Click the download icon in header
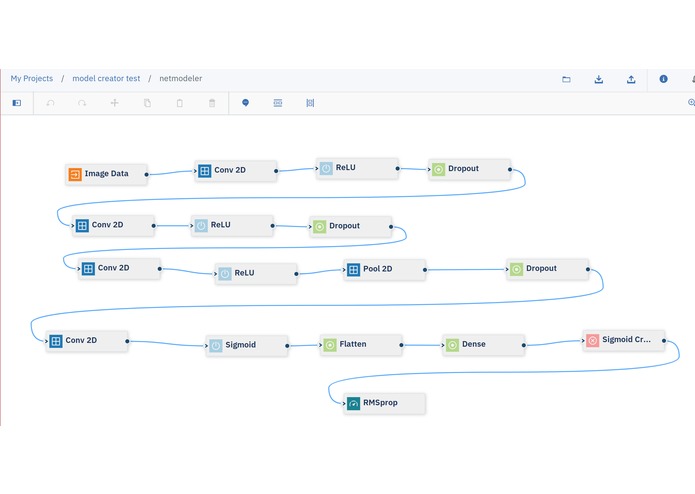695x494 pixels. (x=599, y=79)
